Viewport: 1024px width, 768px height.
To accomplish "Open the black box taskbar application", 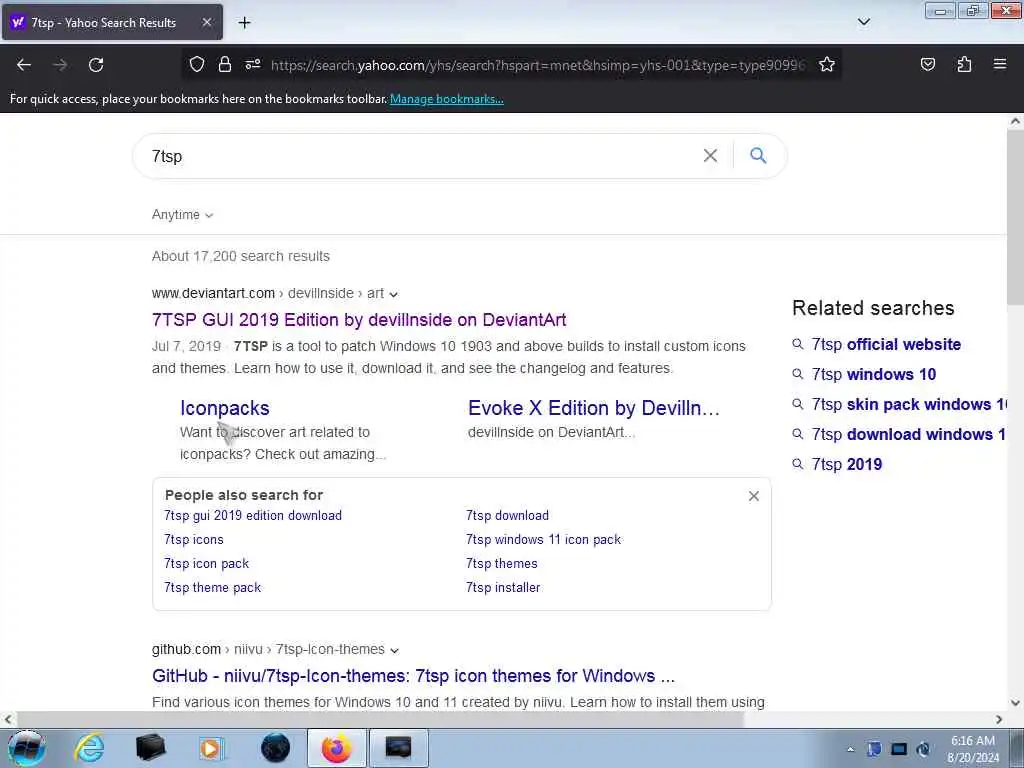I will 150,748.
